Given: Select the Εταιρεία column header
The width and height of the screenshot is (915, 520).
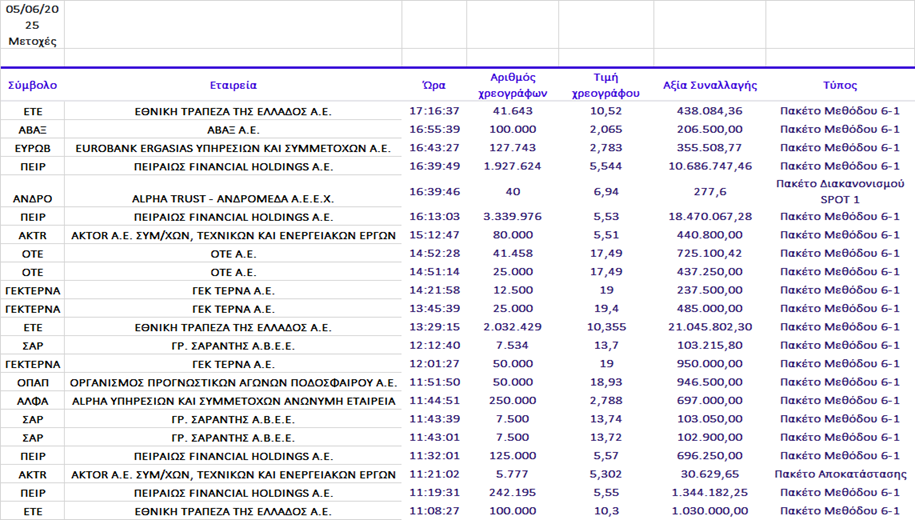Looking at the screenshot, I should (x=233, y=85).
